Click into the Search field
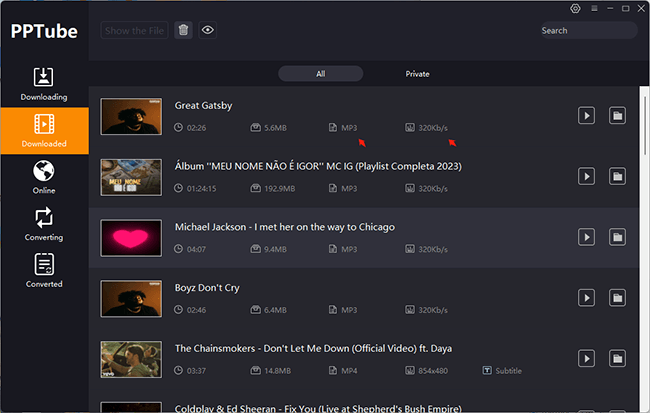 [x=587, y=31]
